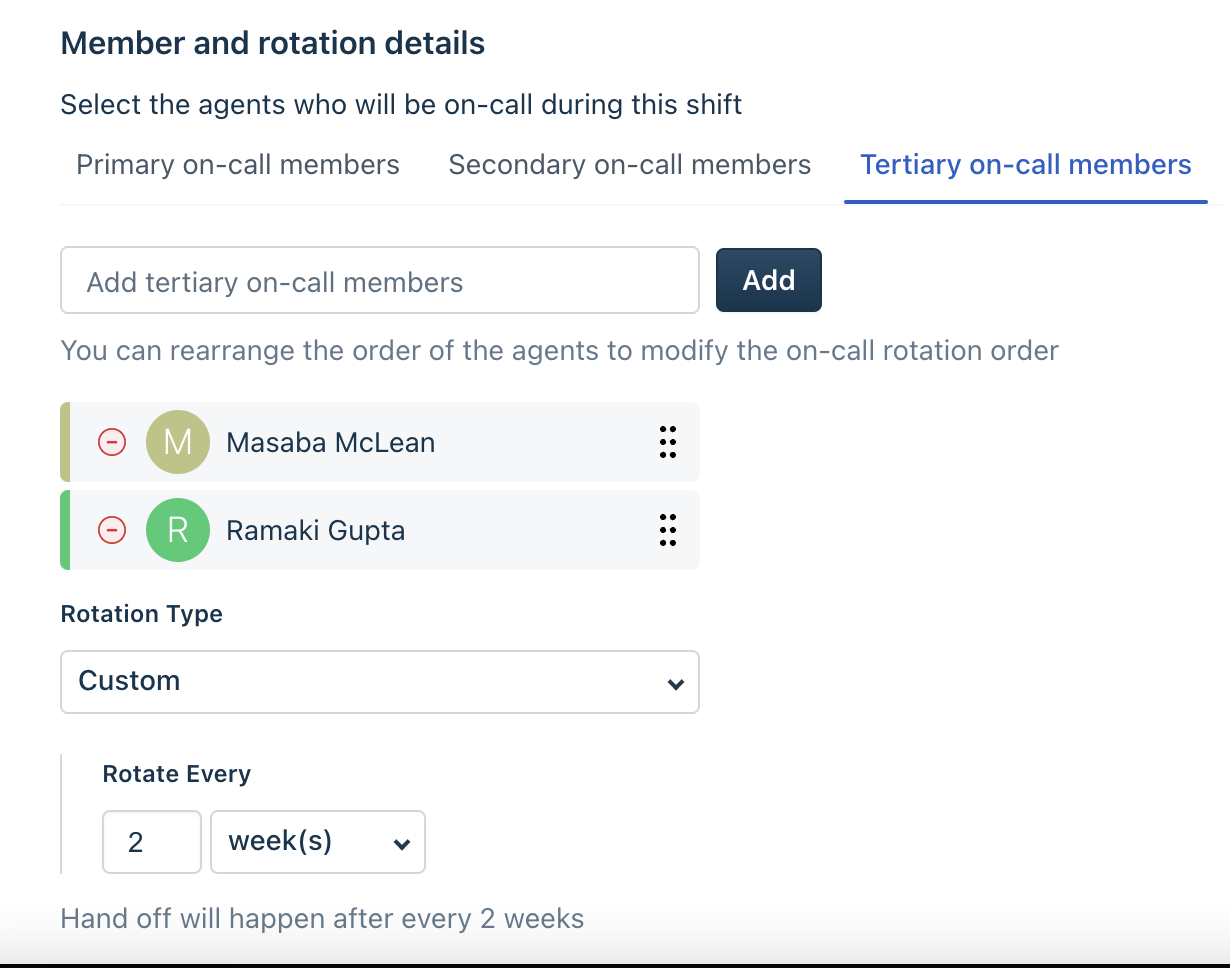The height and width of the screenshot is (968, 1230).
Task: Click the green color bar beside Ramaki Gupta
Action: click(65, 530)
